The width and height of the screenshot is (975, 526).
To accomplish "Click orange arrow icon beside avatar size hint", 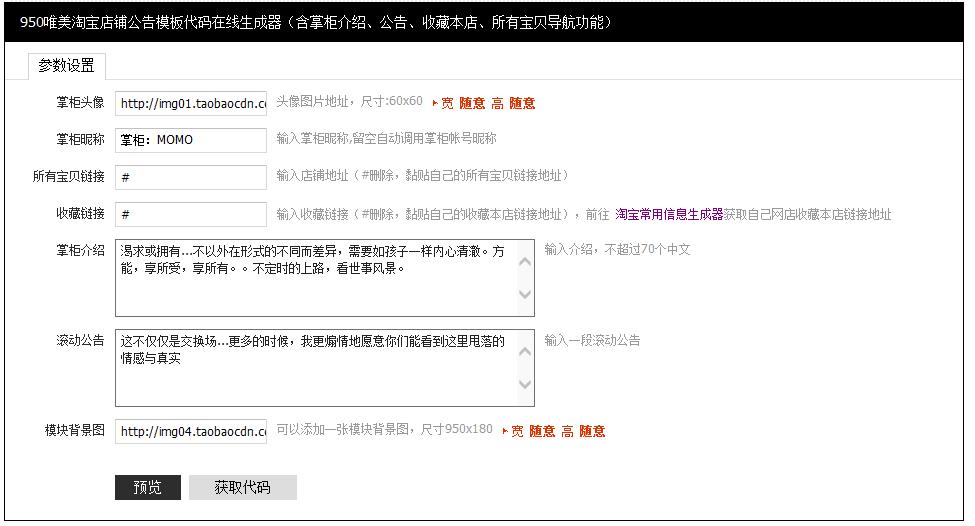I will point(435,103).
